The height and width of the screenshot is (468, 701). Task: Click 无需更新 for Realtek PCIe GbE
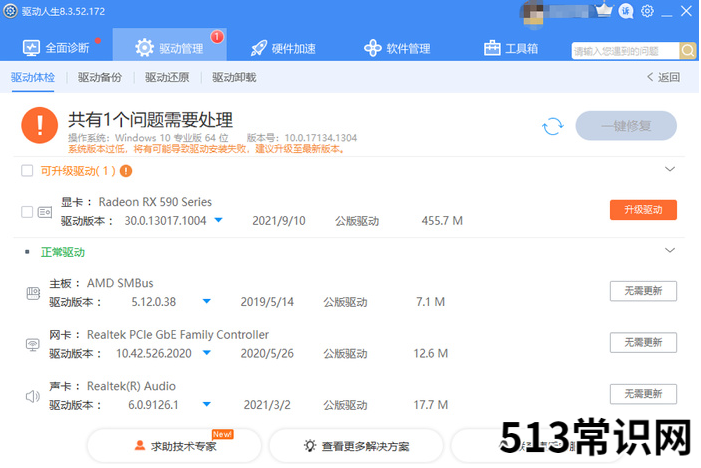(x=643, y=342)
